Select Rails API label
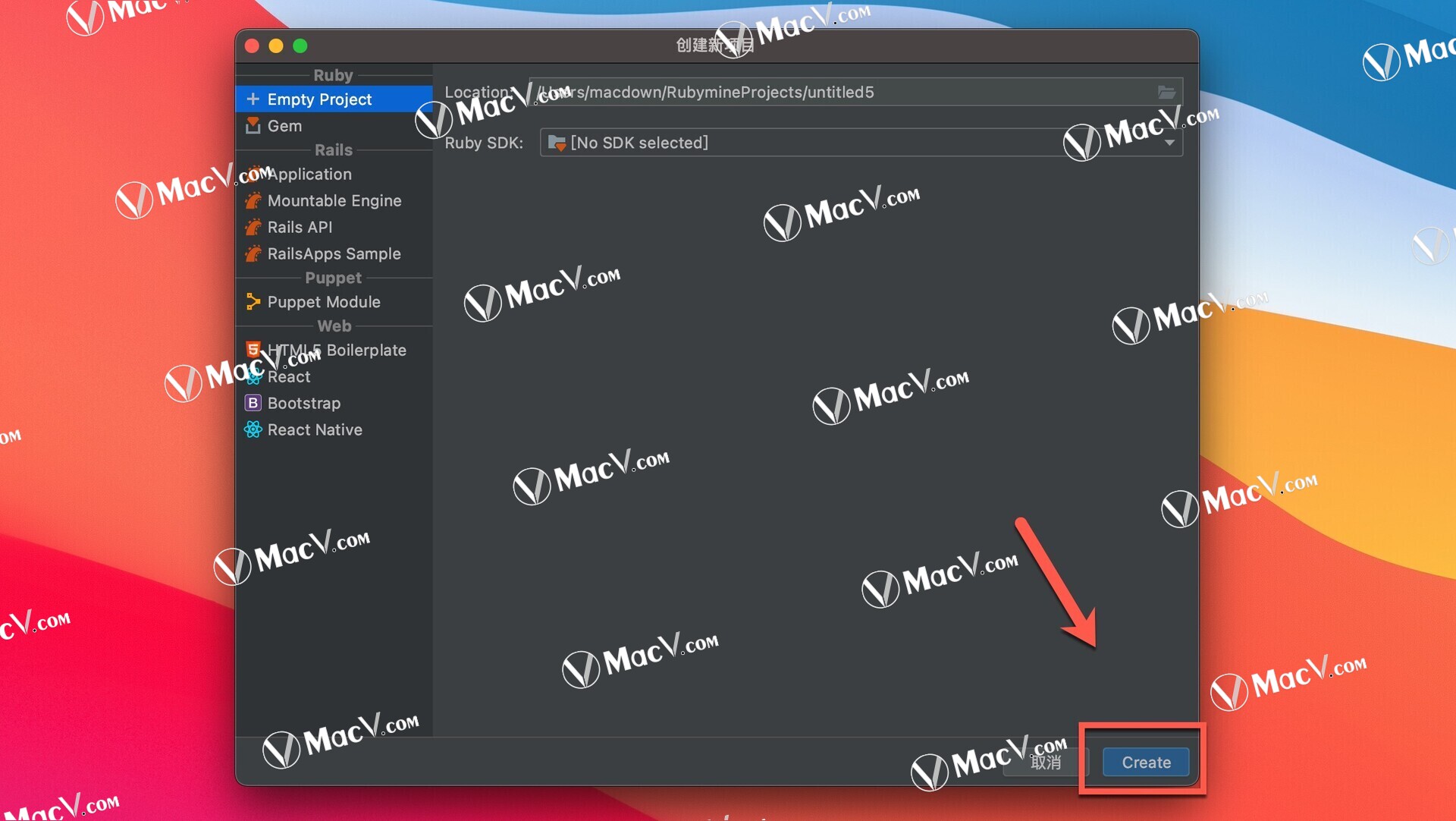 tap(300, 228)
